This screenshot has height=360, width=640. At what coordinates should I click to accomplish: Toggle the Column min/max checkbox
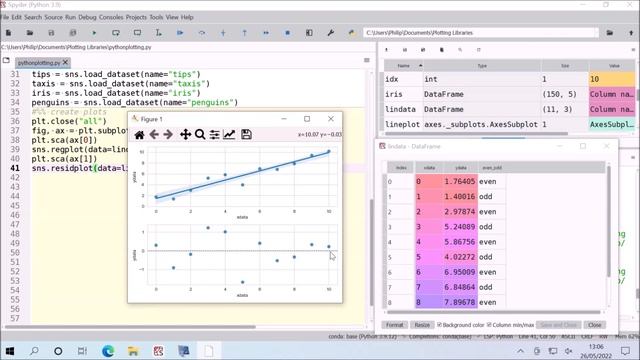489,325
